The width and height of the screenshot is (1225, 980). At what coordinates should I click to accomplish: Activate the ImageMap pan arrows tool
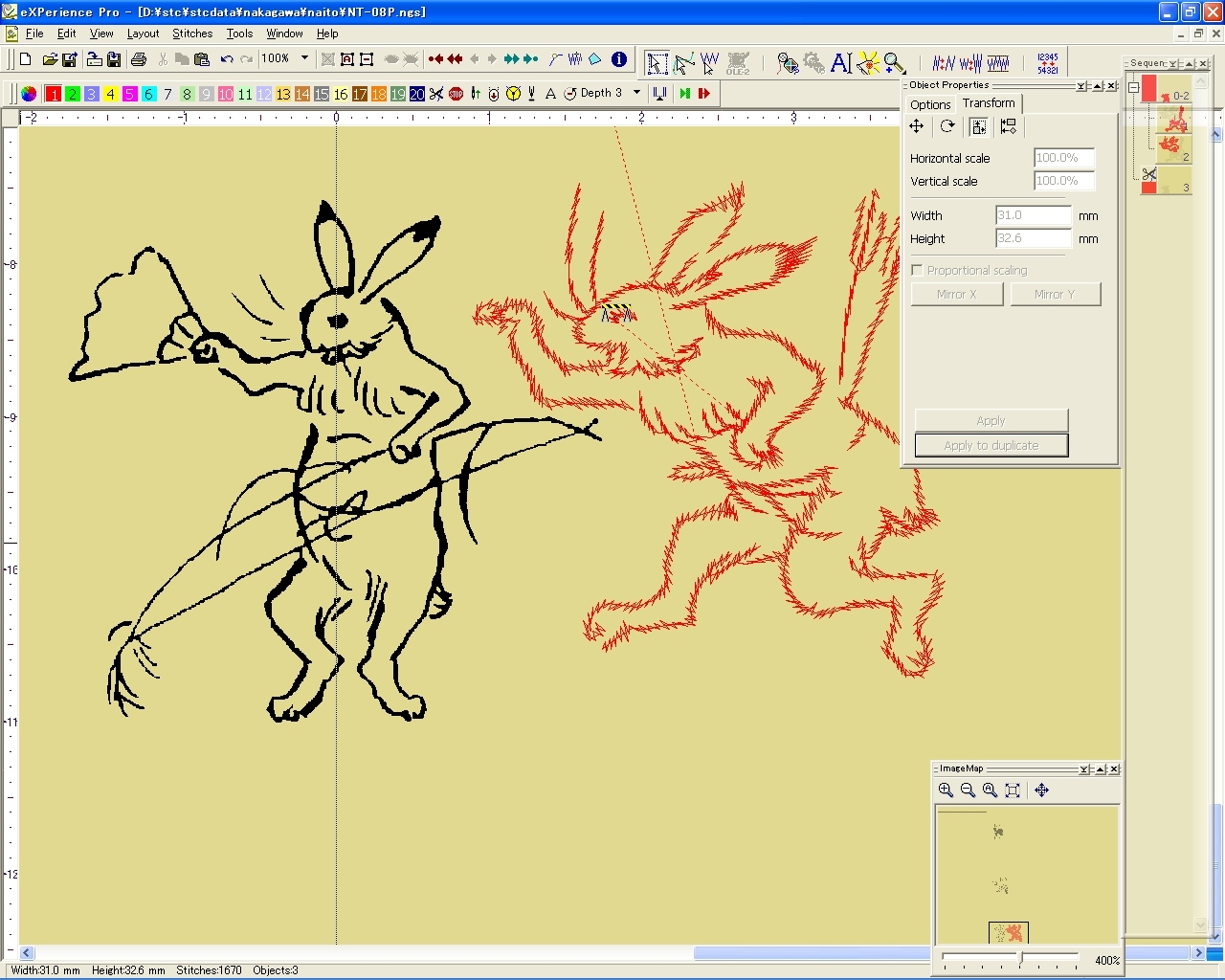1042,791
